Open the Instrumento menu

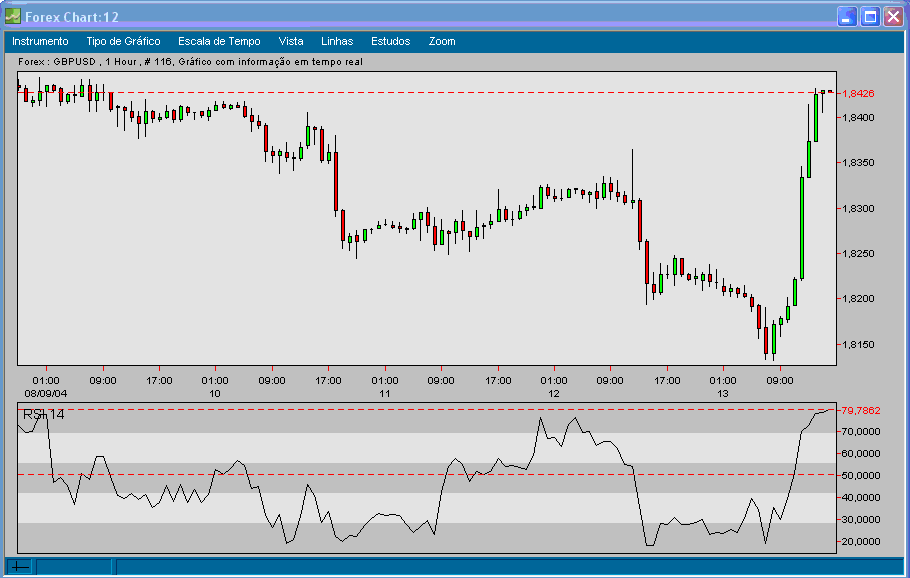click(41, 41)
